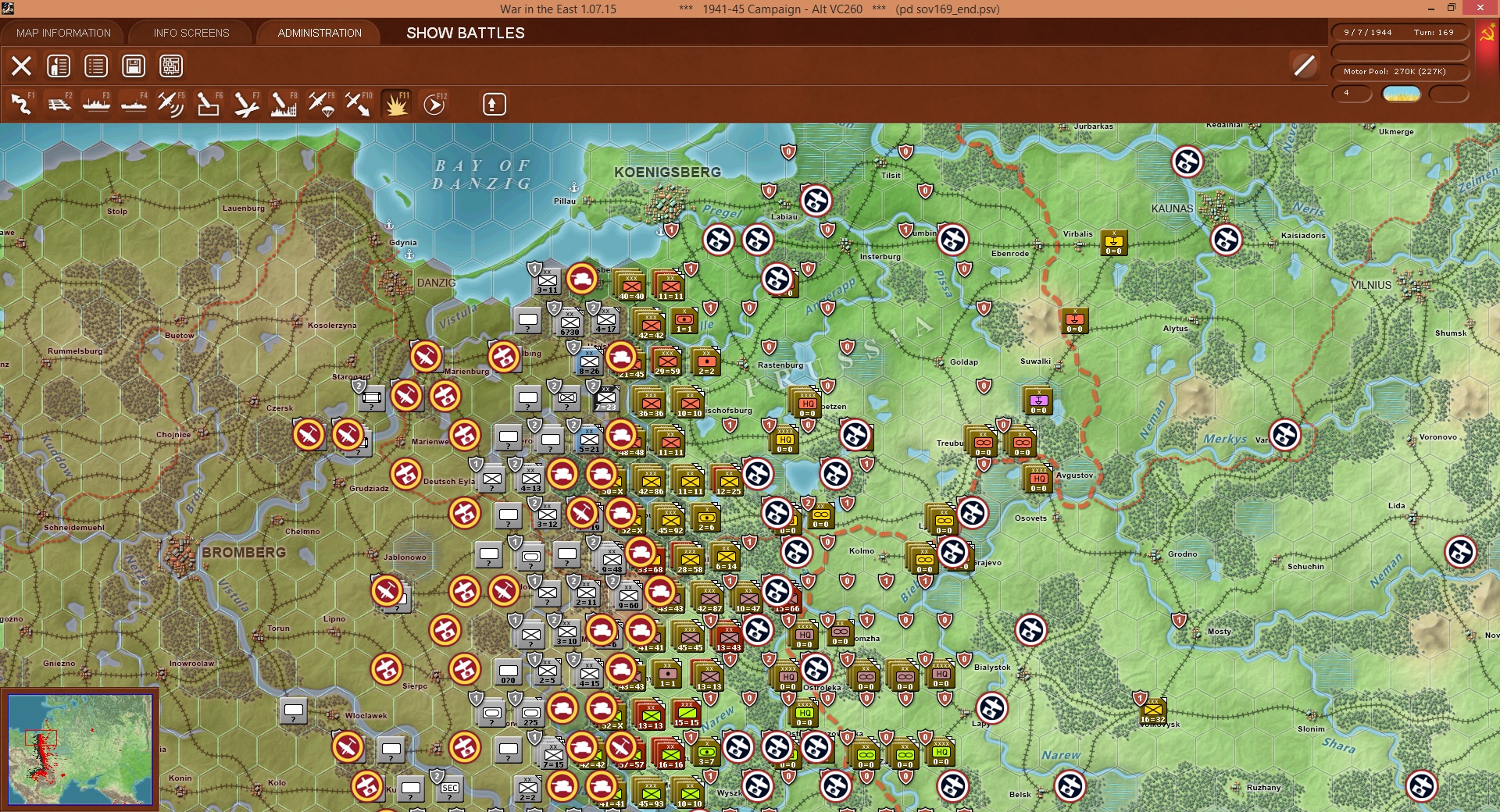Viewport: 1500px width, 812px height.
Task: Select the F4 amphibious transport icon
Action: [x=134, y=104]
